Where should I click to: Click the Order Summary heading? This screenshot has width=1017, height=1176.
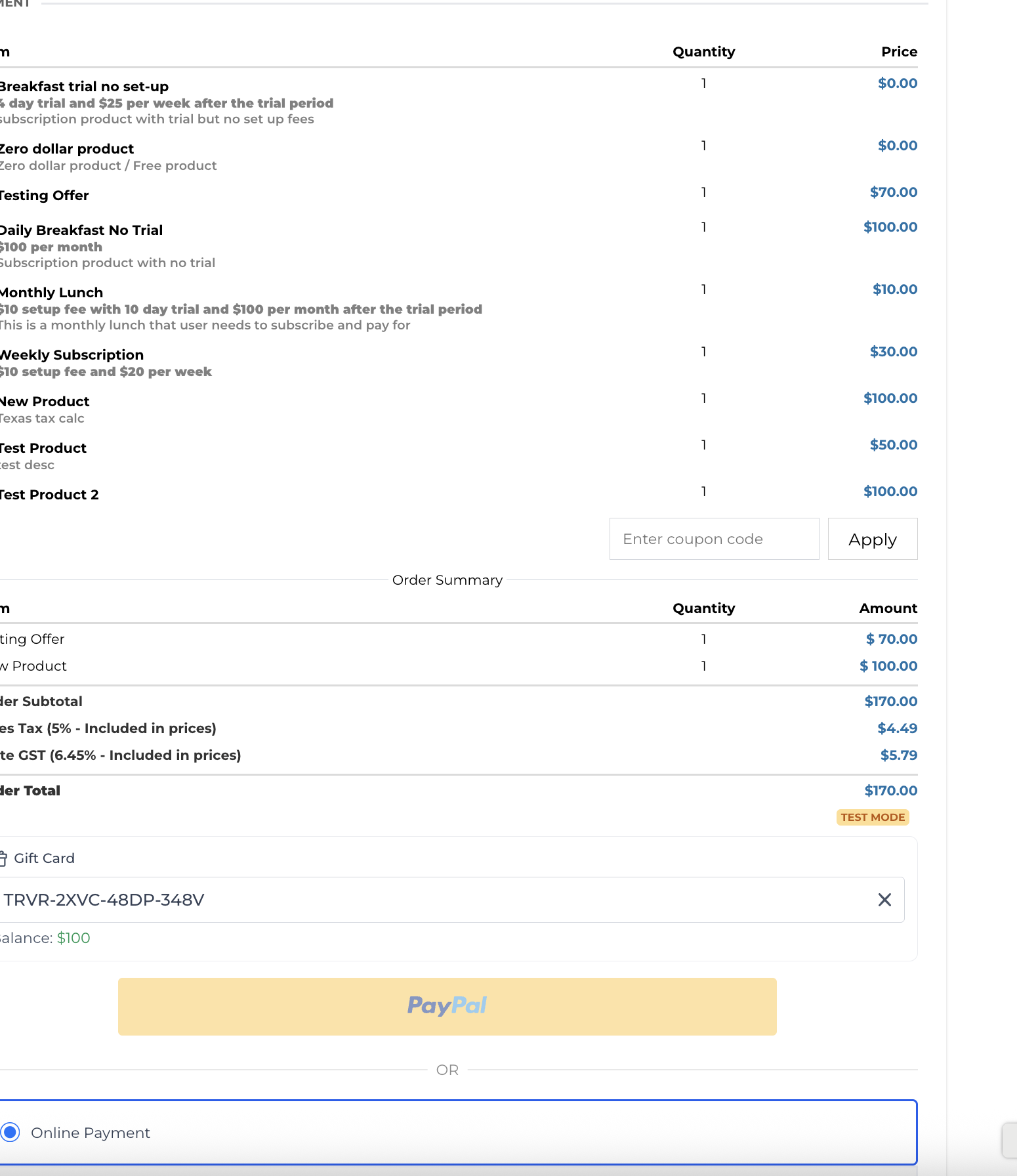(x=447, y=580)
